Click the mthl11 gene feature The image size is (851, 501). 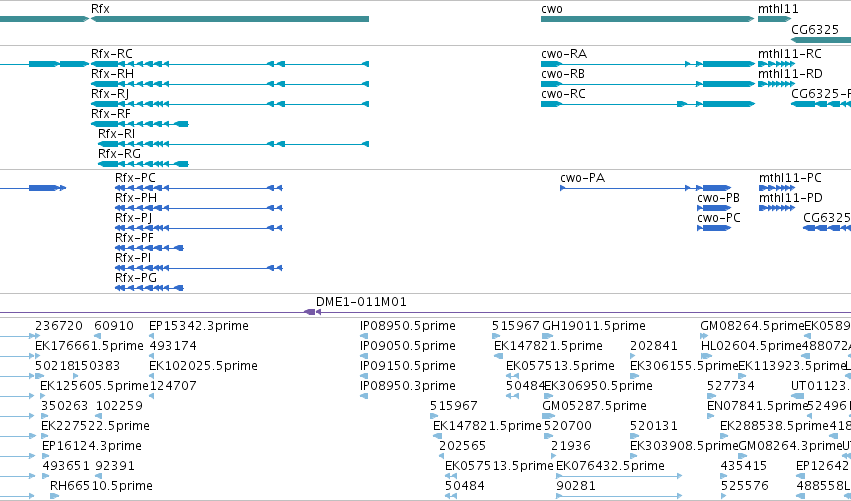(x=774, y=19)
